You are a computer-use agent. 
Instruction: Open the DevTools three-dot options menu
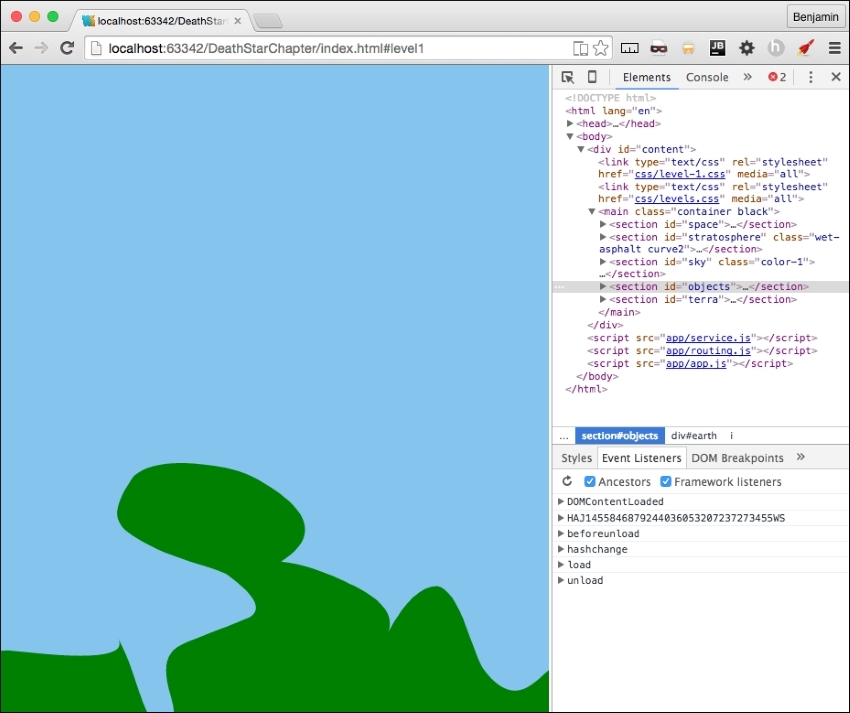[x=810, y=76]
